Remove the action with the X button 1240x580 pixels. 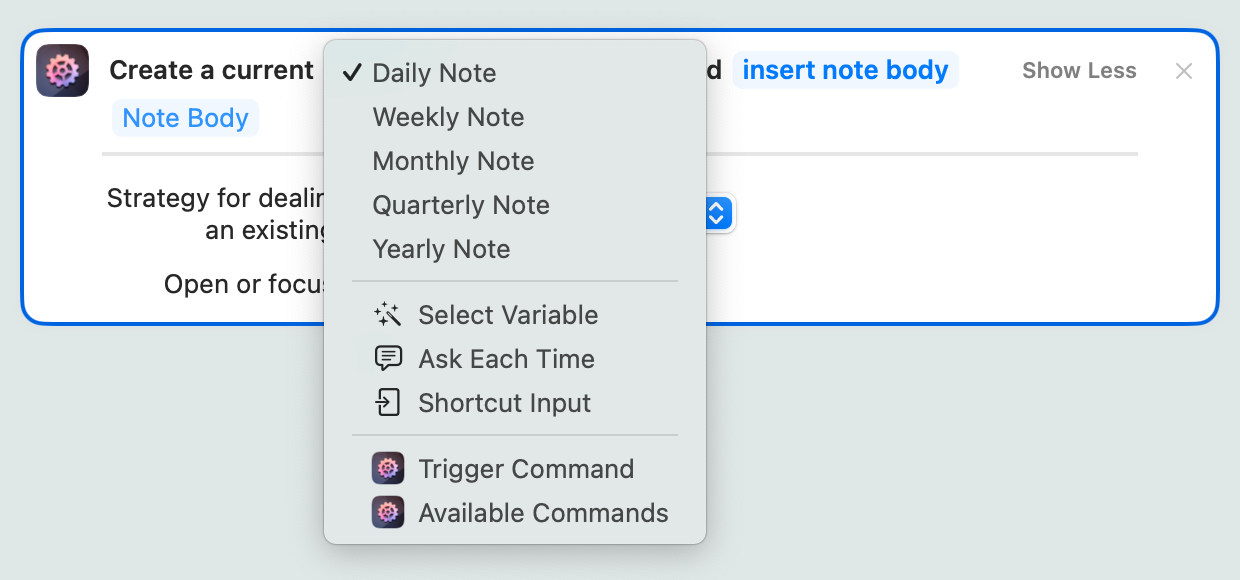[x=1184, y=71]
